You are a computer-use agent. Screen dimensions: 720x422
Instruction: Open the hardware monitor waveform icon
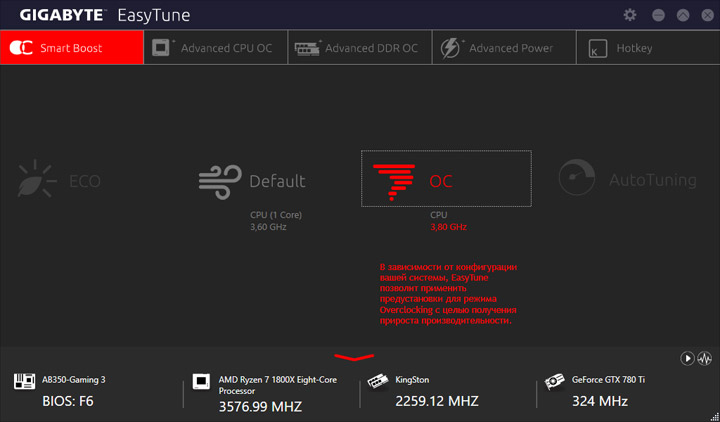click(x=704, y=358)
